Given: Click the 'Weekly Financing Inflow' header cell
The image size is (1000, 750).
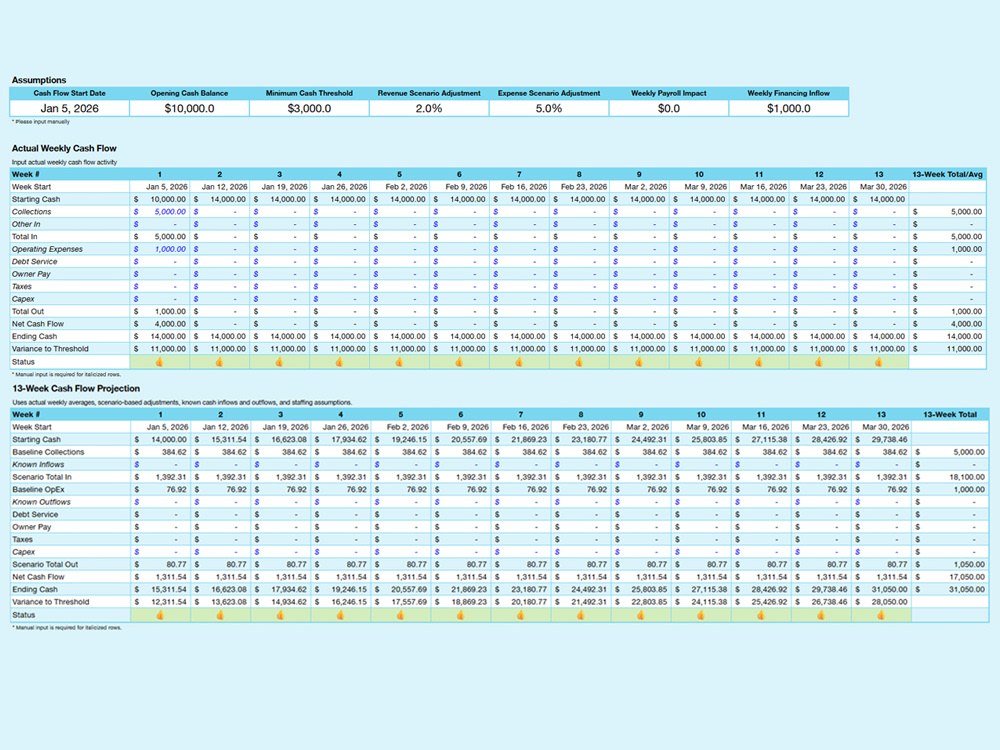Looking at the screenshot, I should (789, 93).
